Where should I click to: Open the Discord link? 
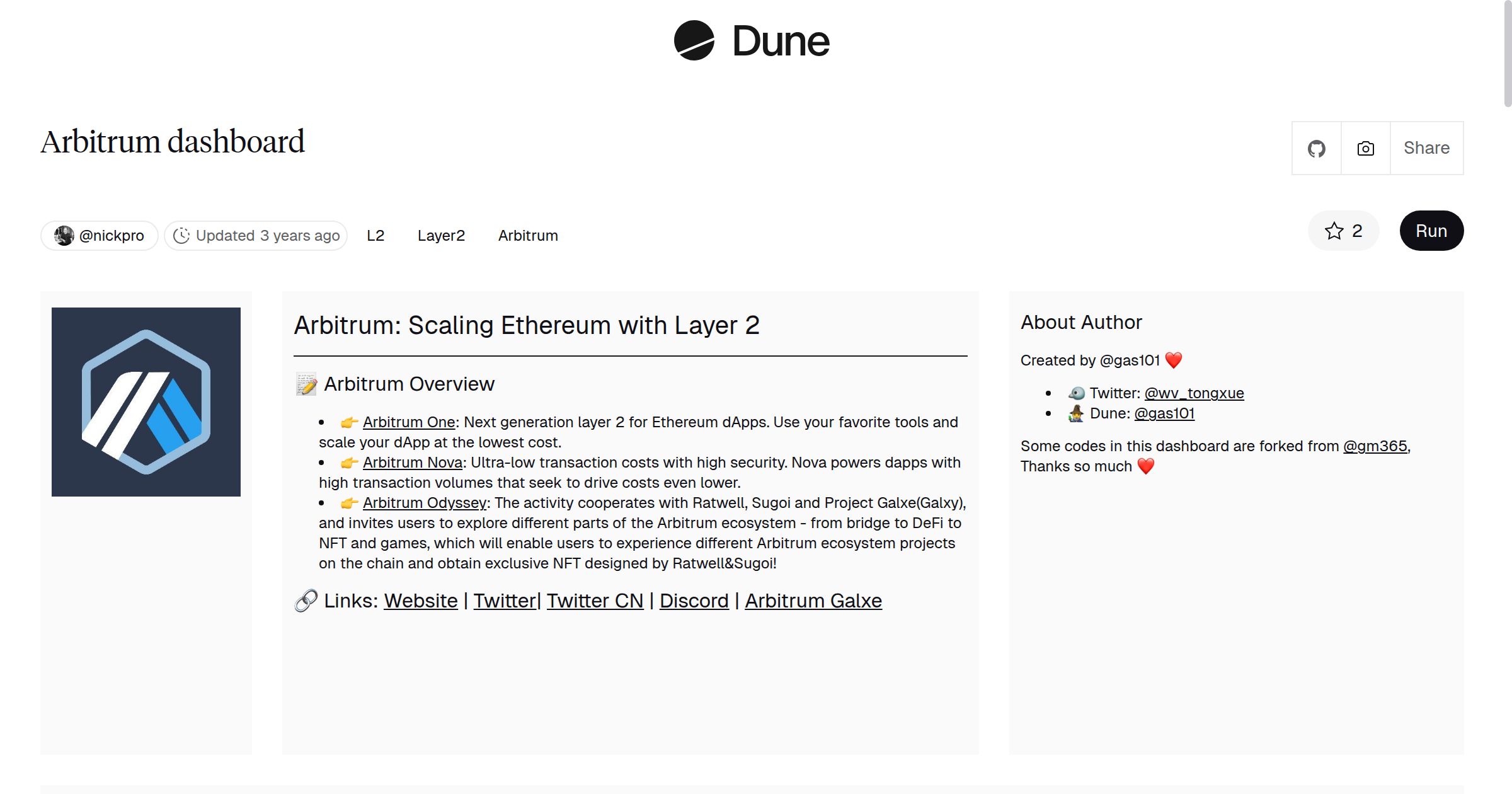[694, 601]
